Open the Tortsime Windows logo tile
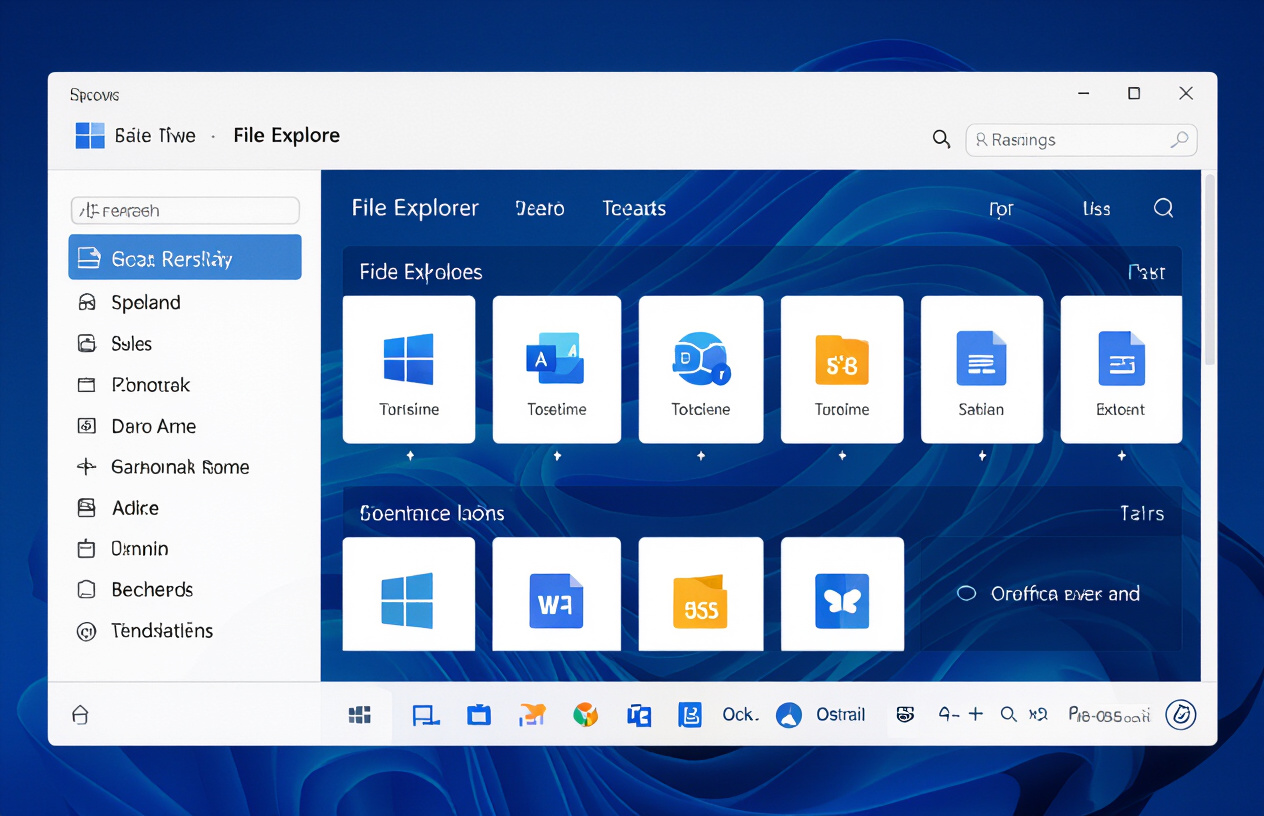1264x816 pixels. [409, 369]
